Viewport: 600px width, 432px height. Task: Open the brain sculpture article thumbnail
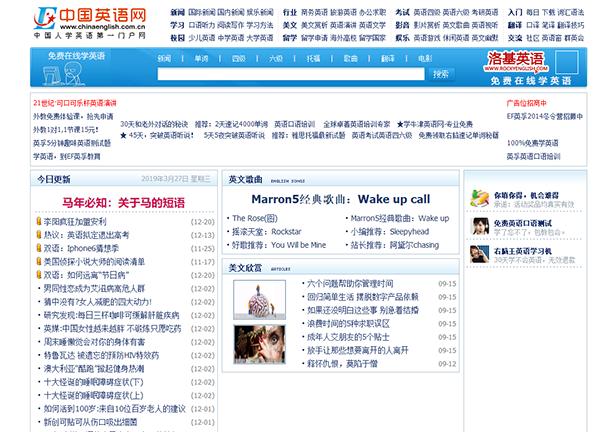point(259,300)
